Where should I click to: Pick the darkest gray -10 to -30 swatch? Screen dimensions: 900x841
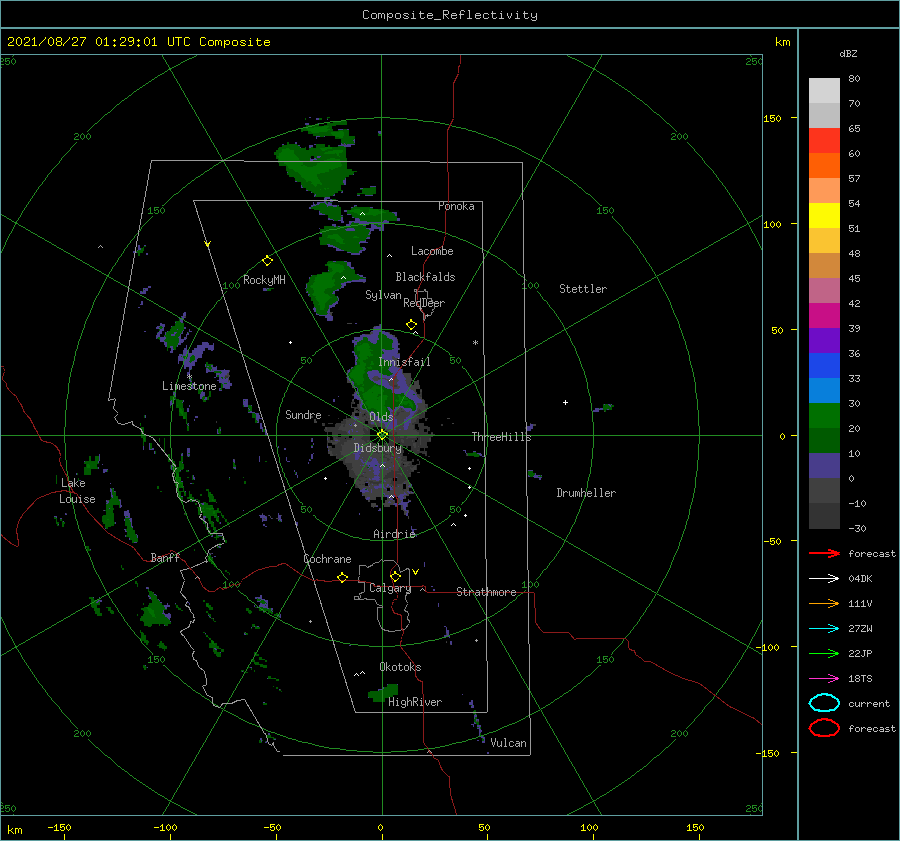(824, 516)
